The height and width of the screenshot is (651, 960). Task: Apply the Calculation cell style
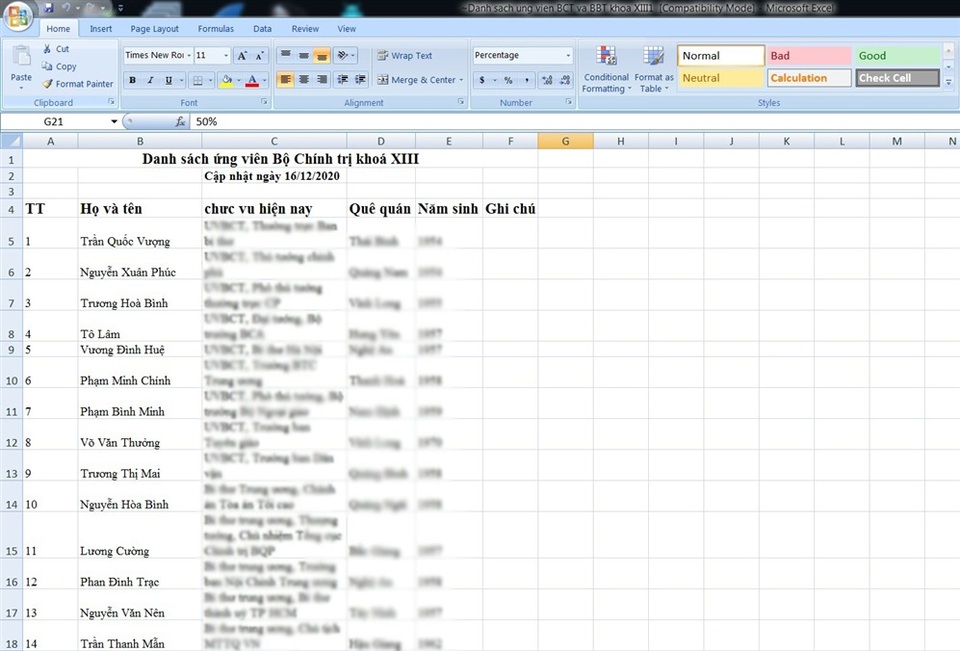tap(809, 78)
